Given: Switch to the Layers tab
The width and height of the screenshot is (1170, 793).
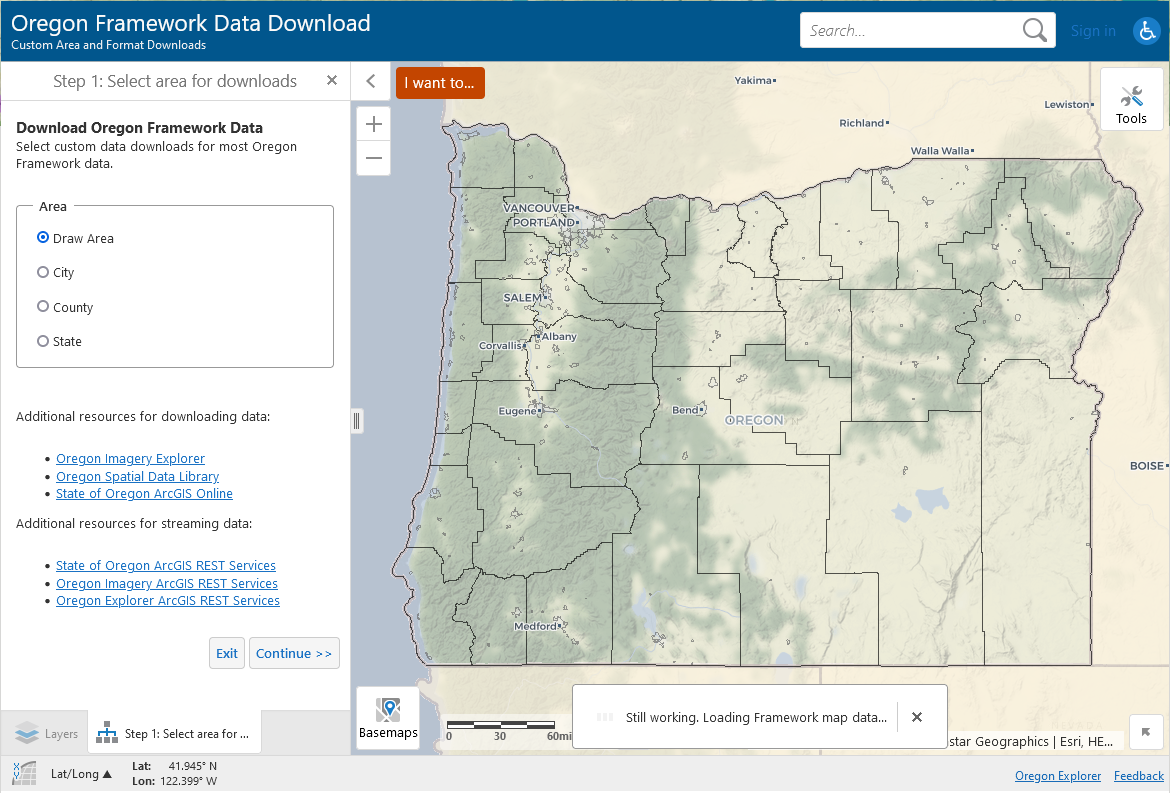Looking at the screenshot, I should click(x=44, y=733).
